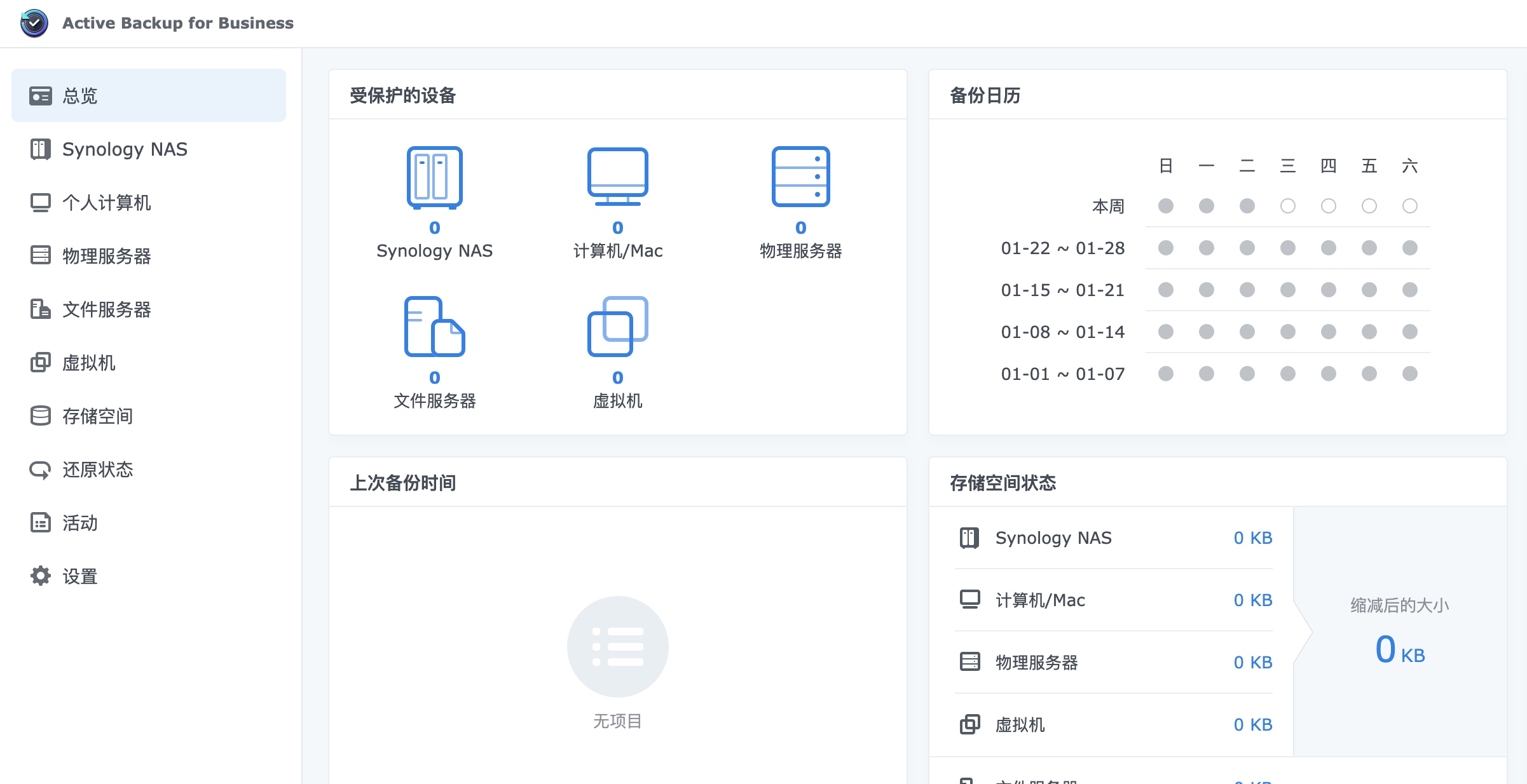Select 物理服务器 in the sidebar
1527x784 pixels.
pyautogui.click(x=149, y=255)
